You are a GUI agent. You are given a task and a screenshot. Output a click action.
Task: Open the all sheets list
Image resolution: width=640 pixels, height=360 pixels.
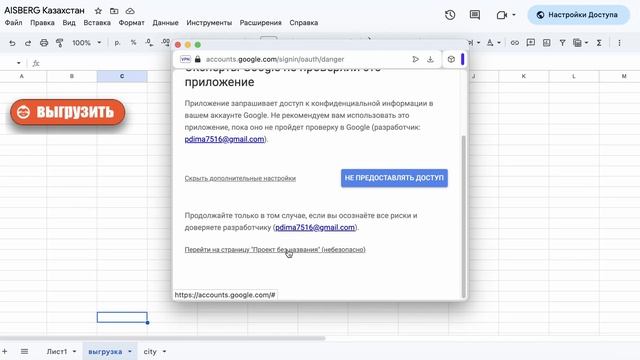click(x=24, y=351)
